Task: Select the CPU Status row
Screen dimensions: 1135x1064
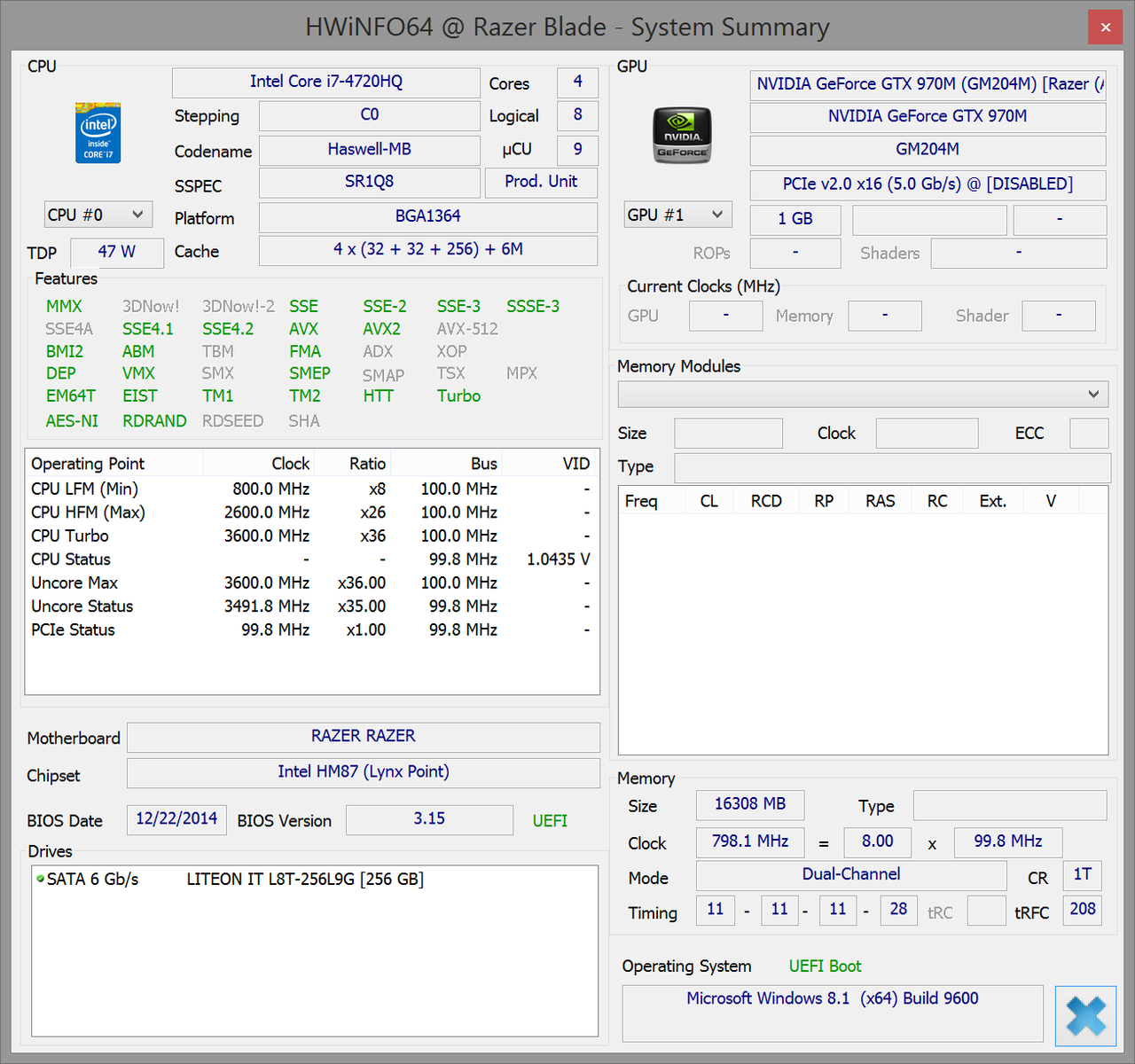Action: pyautogui.click(x=311, y=559)
